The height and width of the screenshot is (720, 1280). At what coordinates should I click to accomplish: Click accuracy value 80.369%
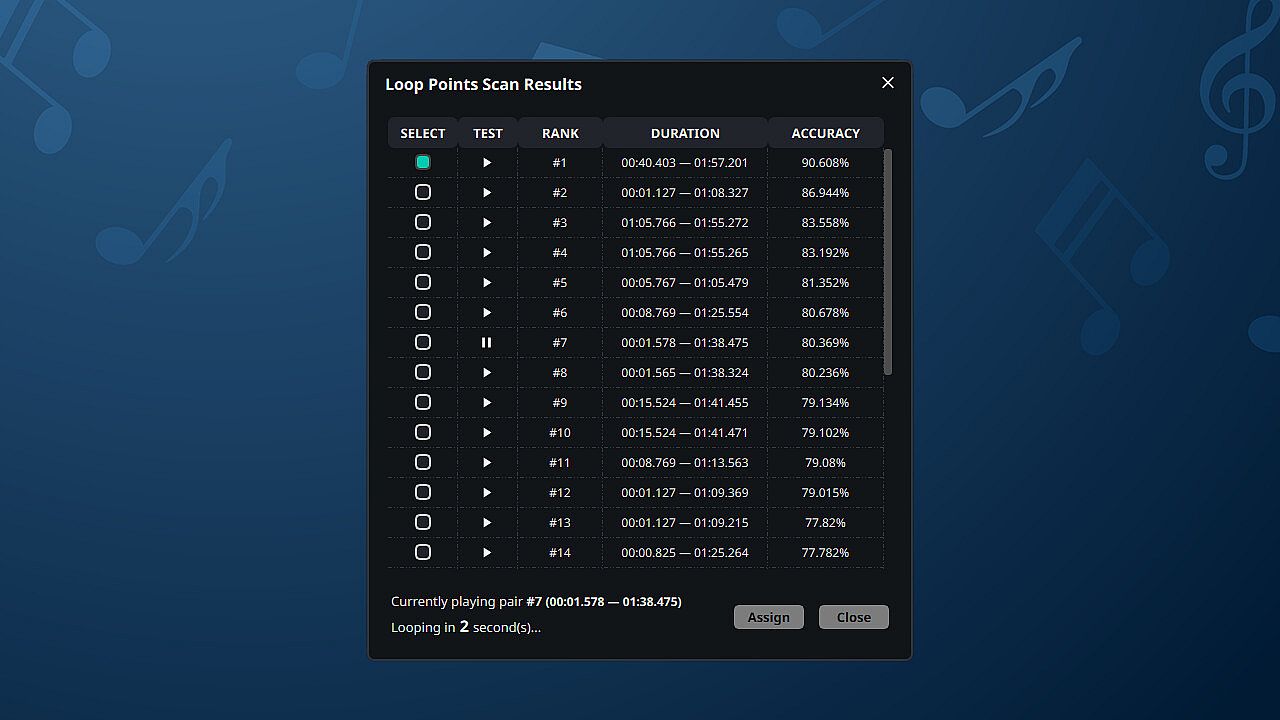(x=826, y=342)
